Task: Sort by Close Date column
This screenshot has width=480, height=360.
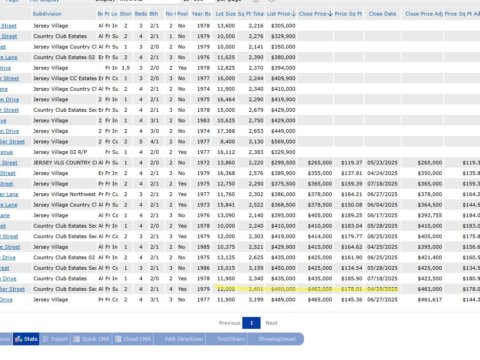Action: pos(382,14)
